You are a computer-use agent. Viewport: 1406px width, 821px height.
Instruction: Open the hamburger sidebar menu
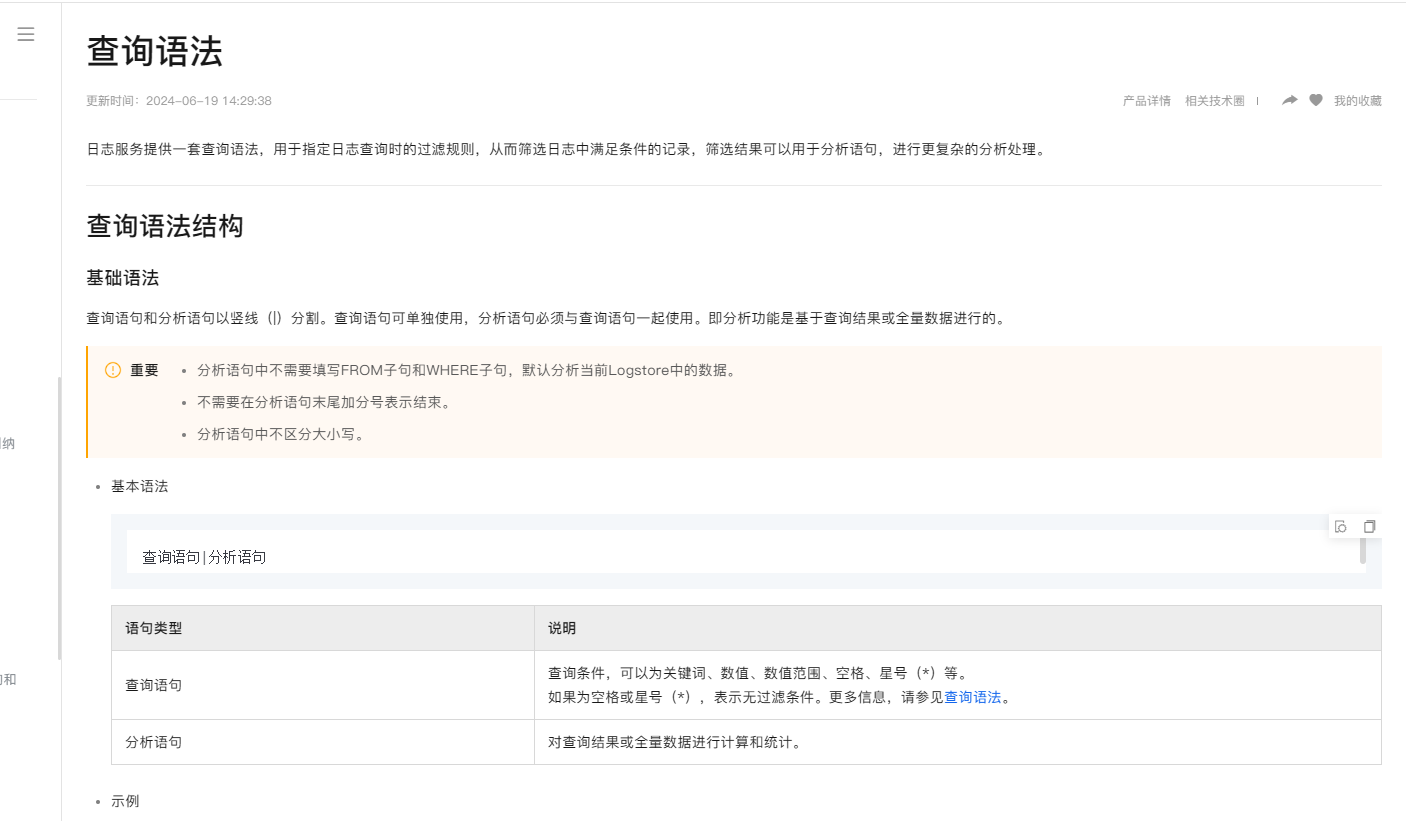click(26, 34)
